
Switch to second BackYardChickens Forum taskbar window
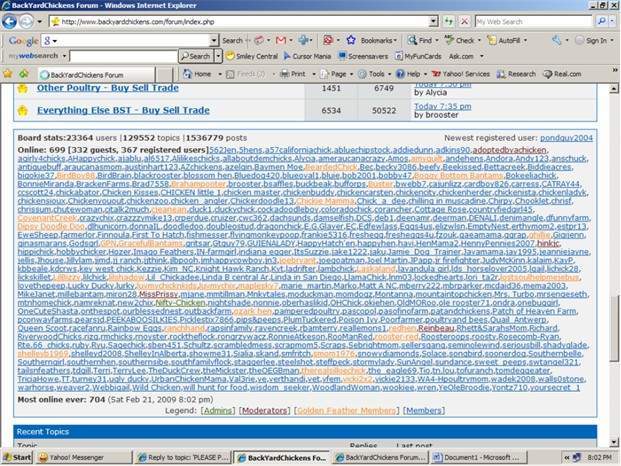pyautogui.click(x=380, y=457)
